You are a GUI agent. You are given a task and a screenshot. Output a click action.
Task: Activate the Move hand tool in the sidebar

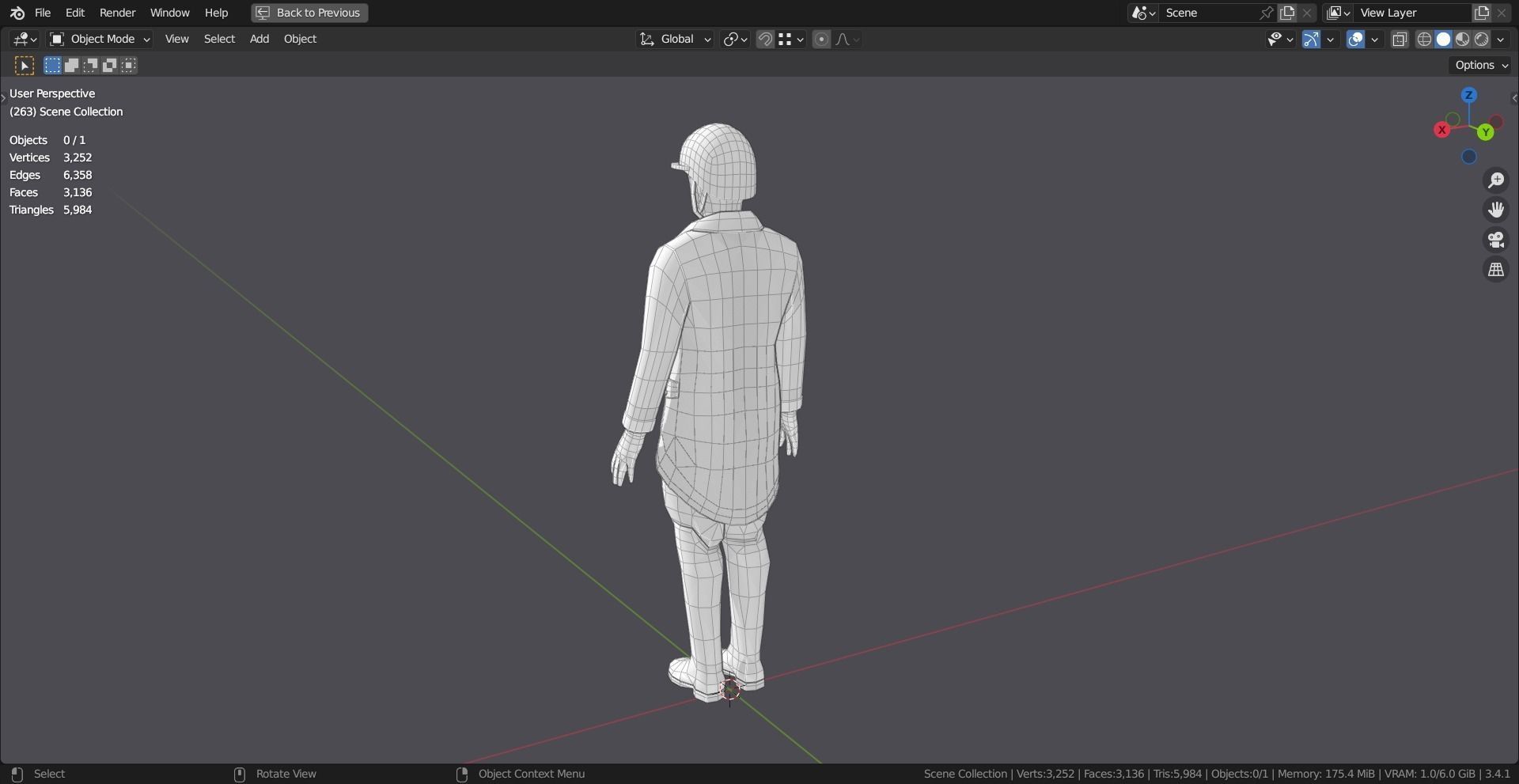[x=1496, y=209]
